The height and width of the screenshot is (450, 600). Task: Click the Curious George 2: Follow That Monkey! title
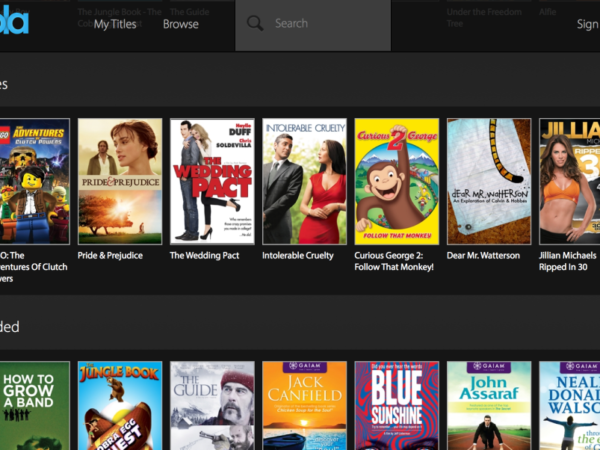(394, 261)
